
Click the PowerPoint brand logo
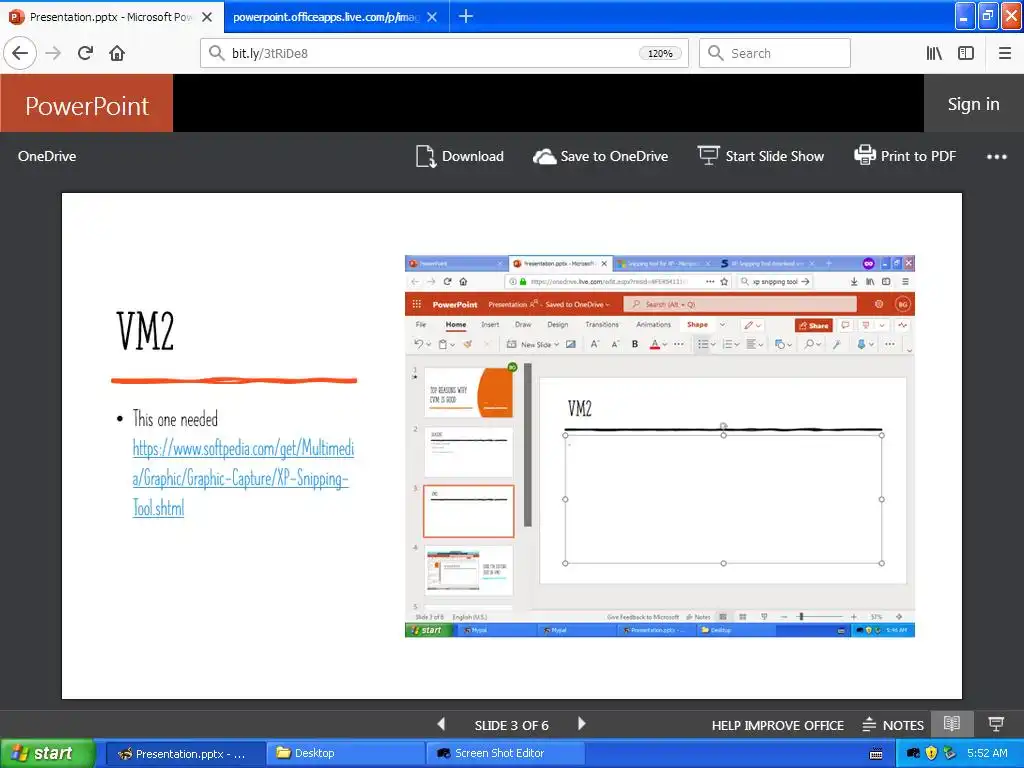[x=87, y=104]
